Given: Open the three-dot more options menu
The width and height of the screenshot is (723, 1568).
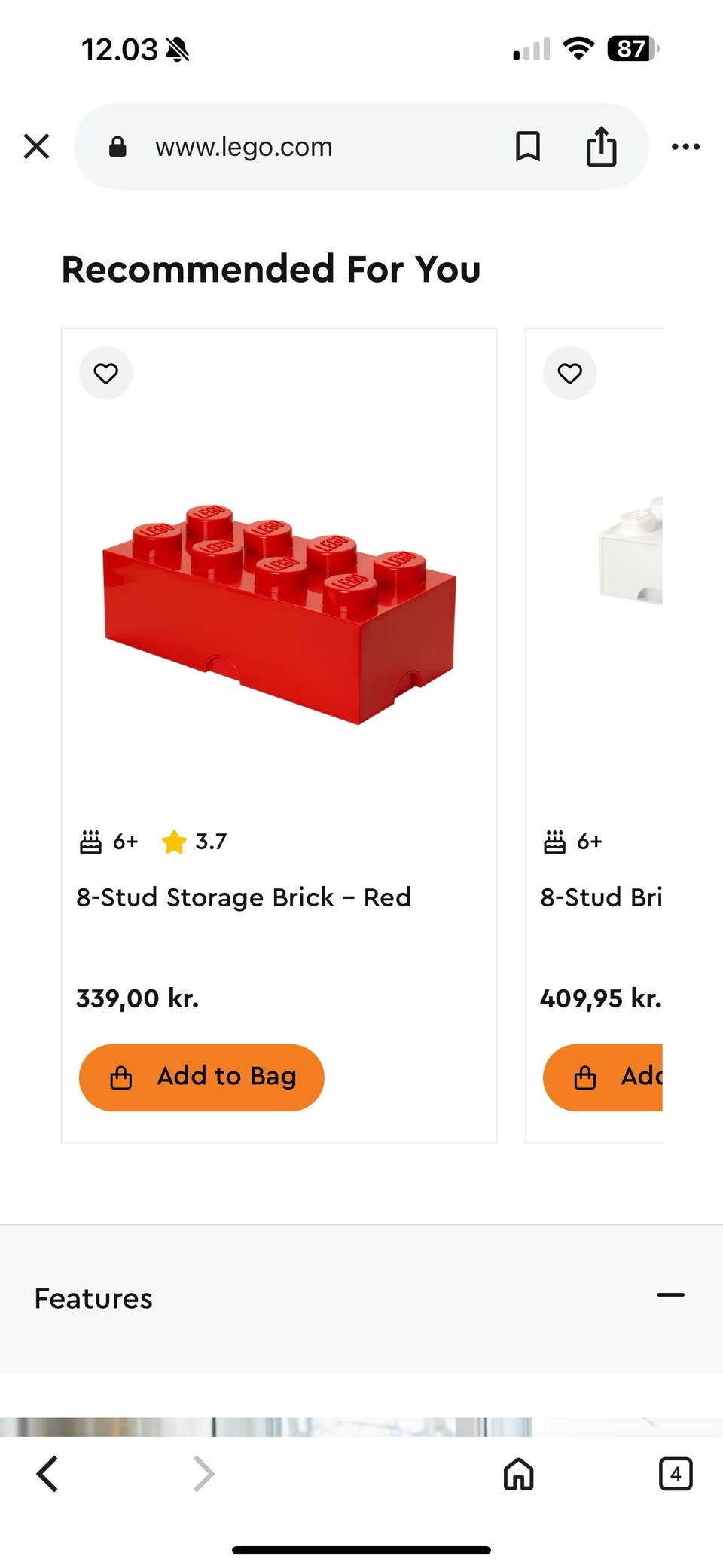Looking at the screenshot, I should click(x=685, y=146).
